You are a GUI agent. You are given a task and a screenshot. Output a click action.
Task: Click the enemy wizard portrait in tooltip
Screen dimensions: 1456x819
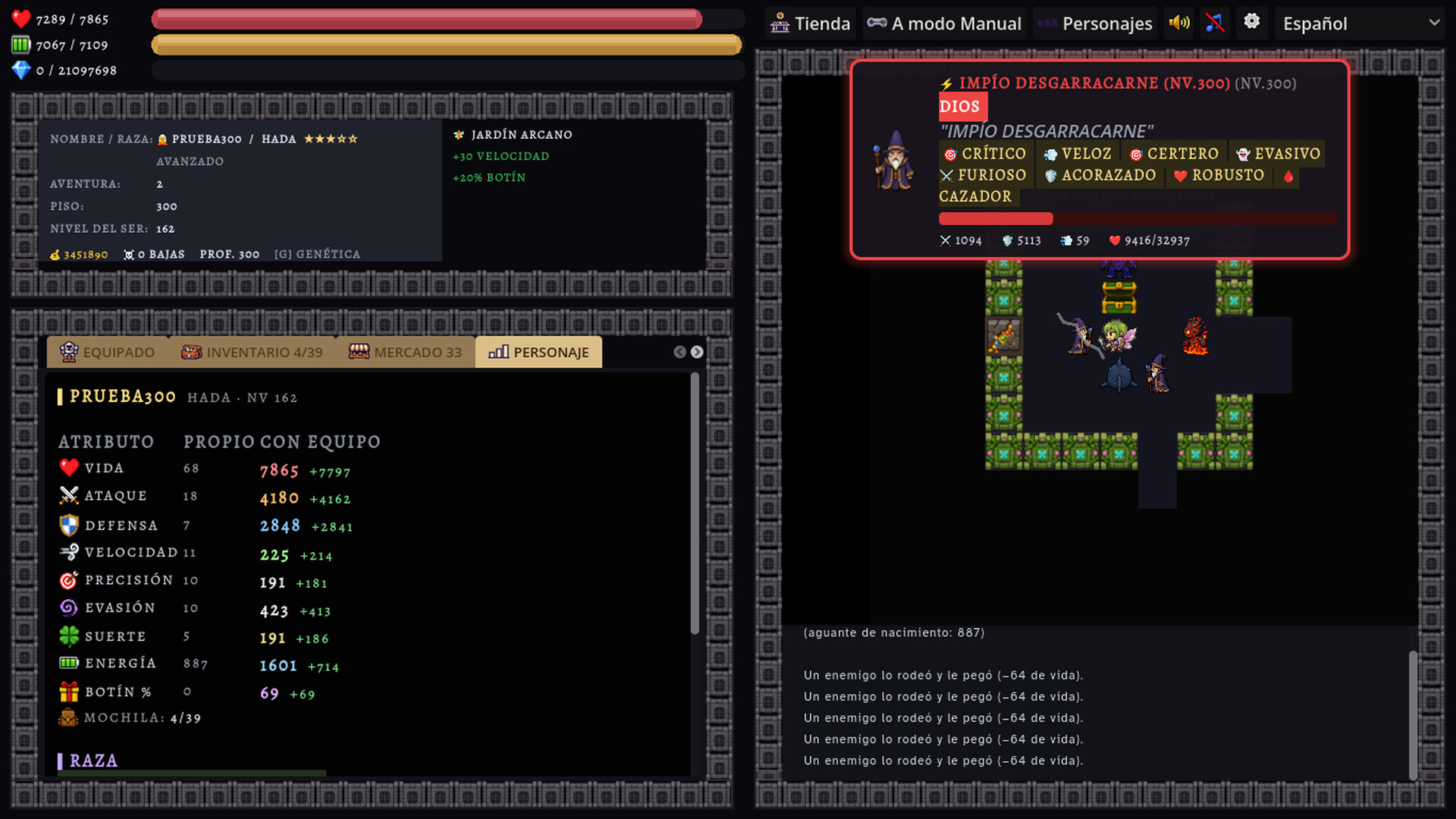point(895,160)
